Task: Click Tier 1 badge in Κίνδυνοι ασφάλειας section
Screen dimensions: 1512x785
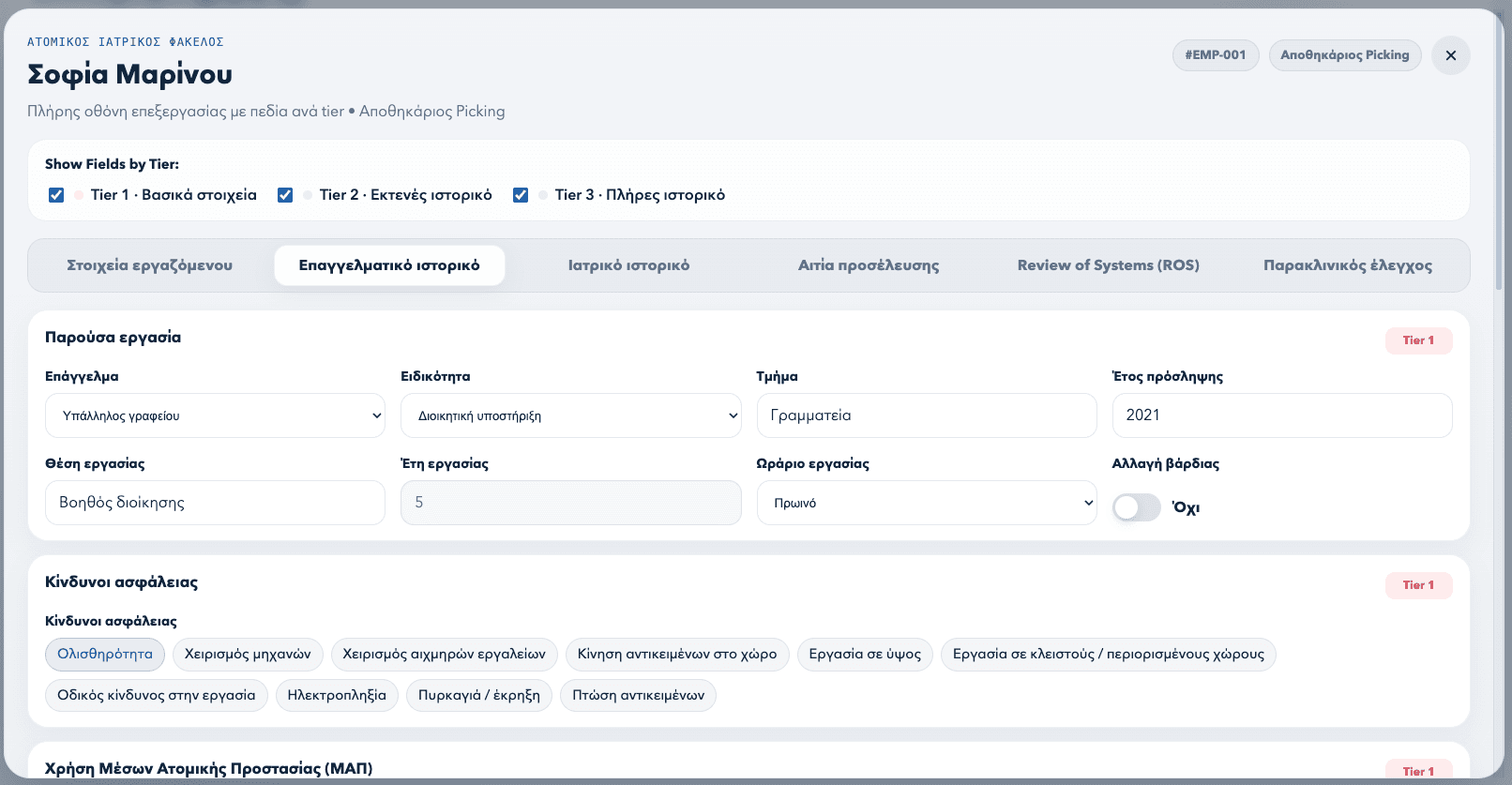Action: pos(1418,585)
